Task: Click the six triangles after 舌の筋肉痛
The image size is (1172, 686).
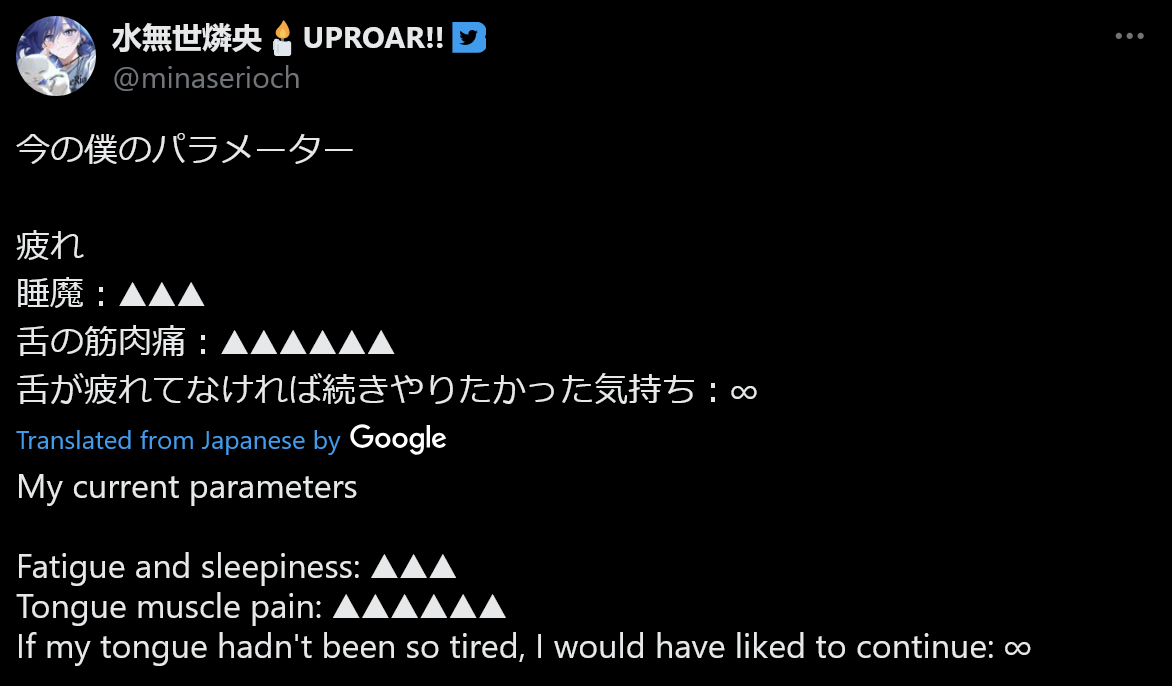Action: [x=308, y=342]
